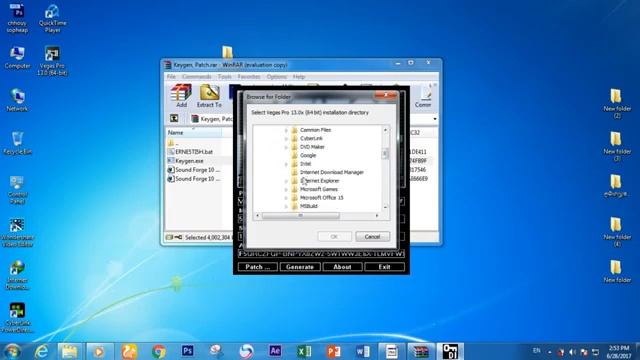Click the folder tree vertical scrollbar thumb
This screenshot has height=360, width=640.
tap(385, 154)
